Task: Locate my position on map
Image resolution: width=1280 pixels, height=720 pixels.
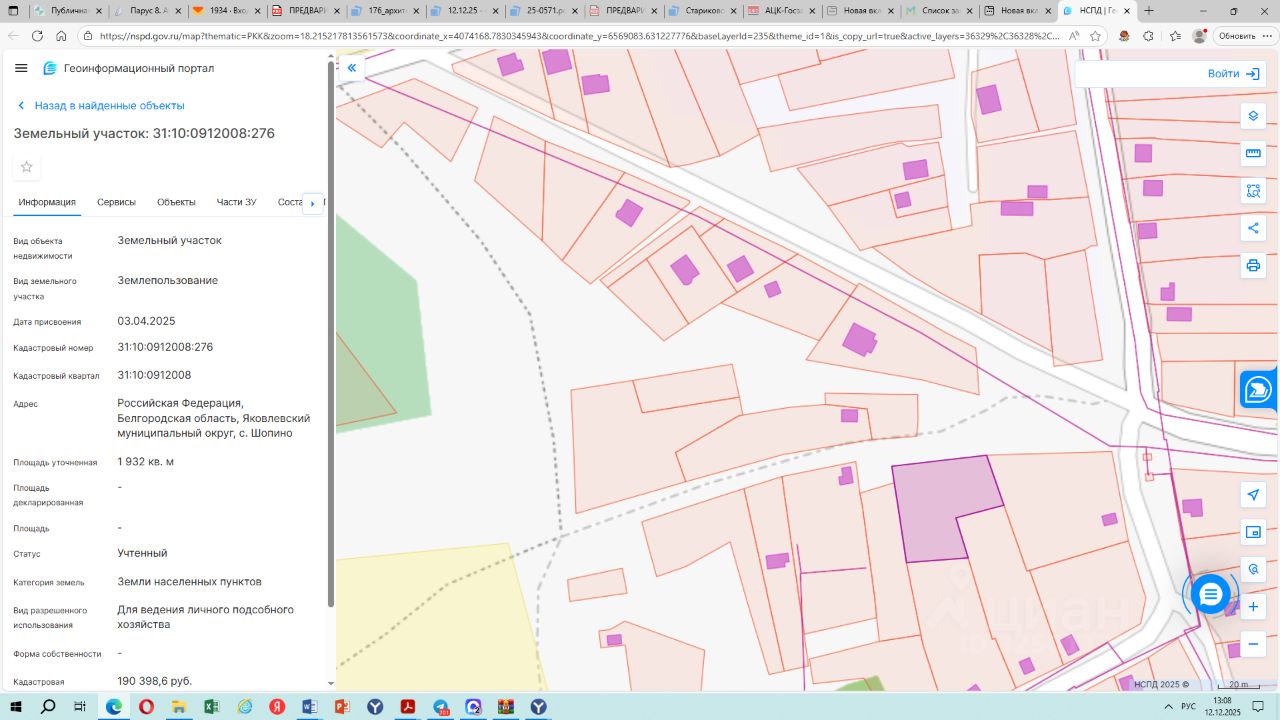Action: [x=1253, y=495]
